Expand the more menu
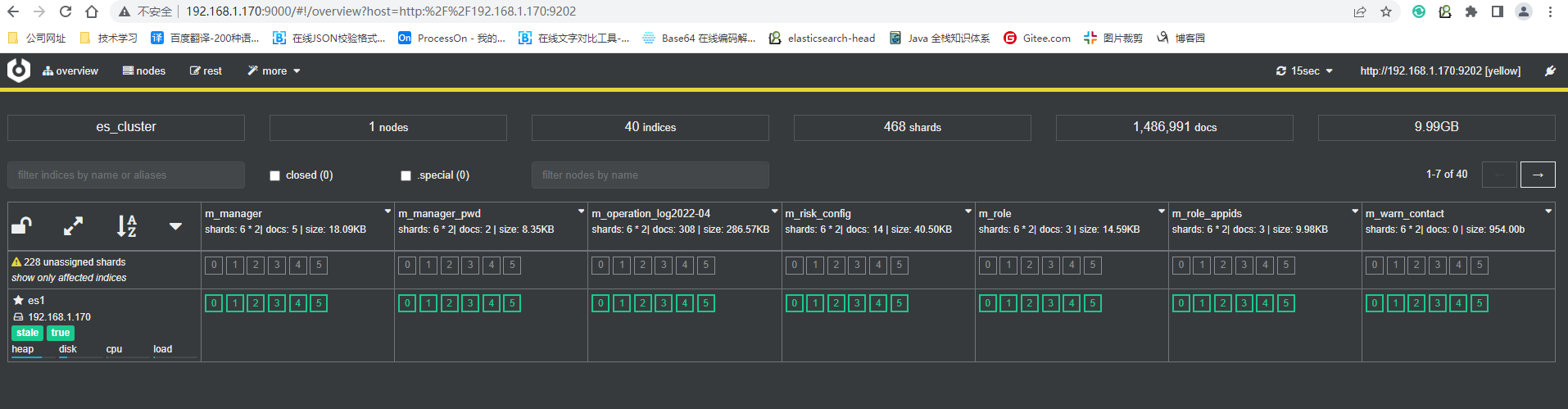Image resolution: width=1568 pixels, height=409 pixels. pos(274,71)
